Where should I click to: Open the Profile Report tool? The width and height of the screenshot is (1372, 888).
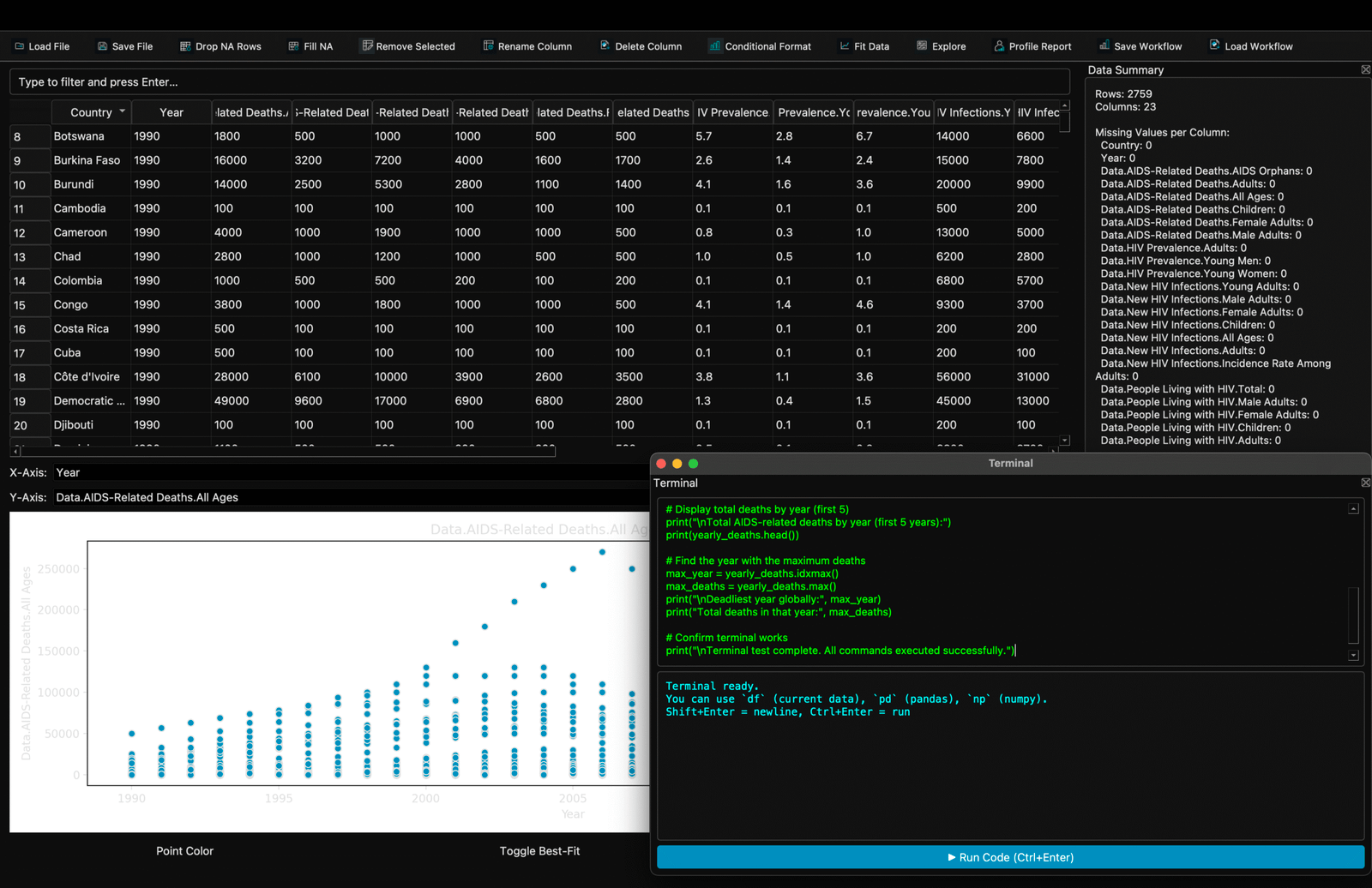(1032, 46)
